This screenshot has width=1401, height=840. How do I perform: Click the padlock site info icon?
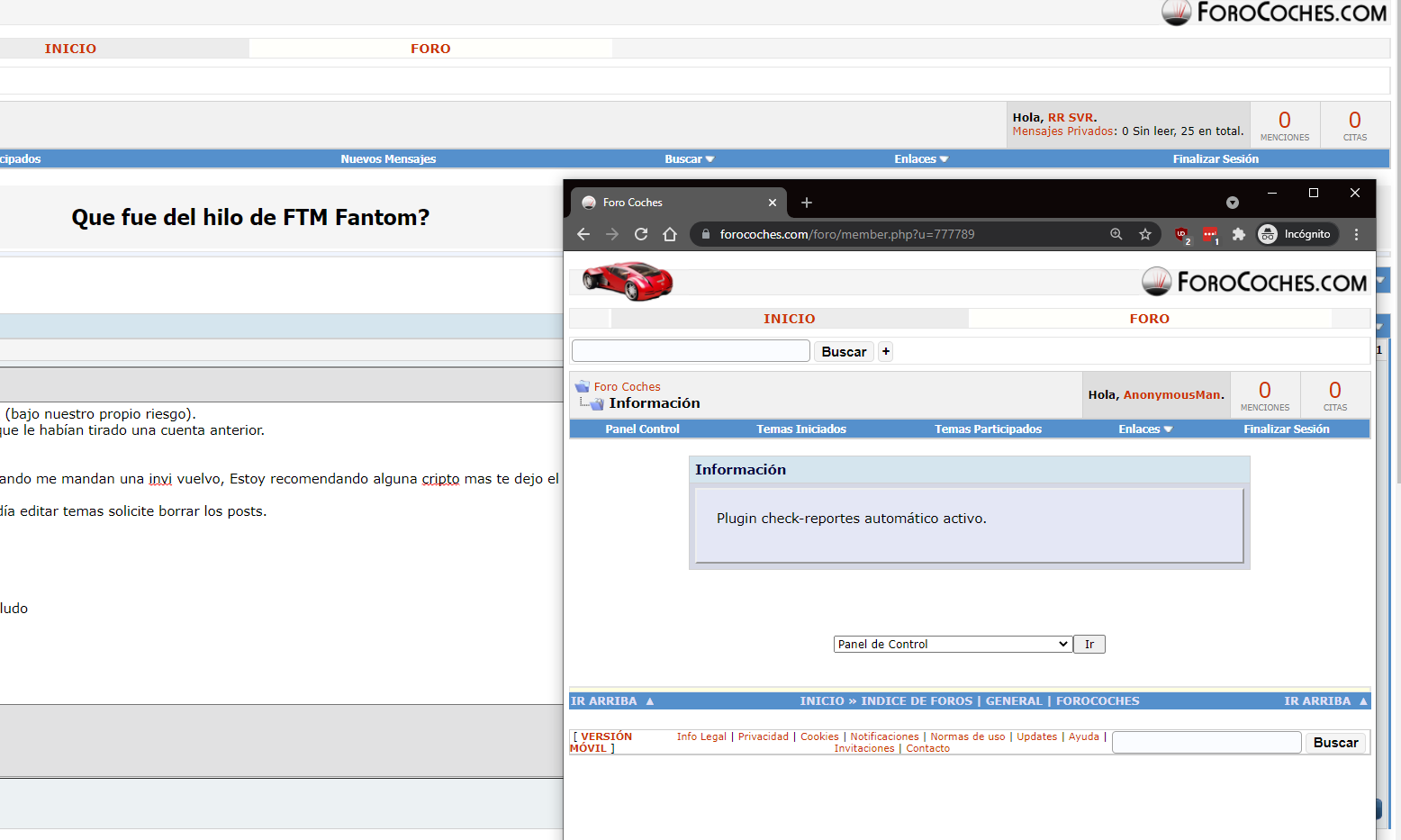(x=706, y=234)
